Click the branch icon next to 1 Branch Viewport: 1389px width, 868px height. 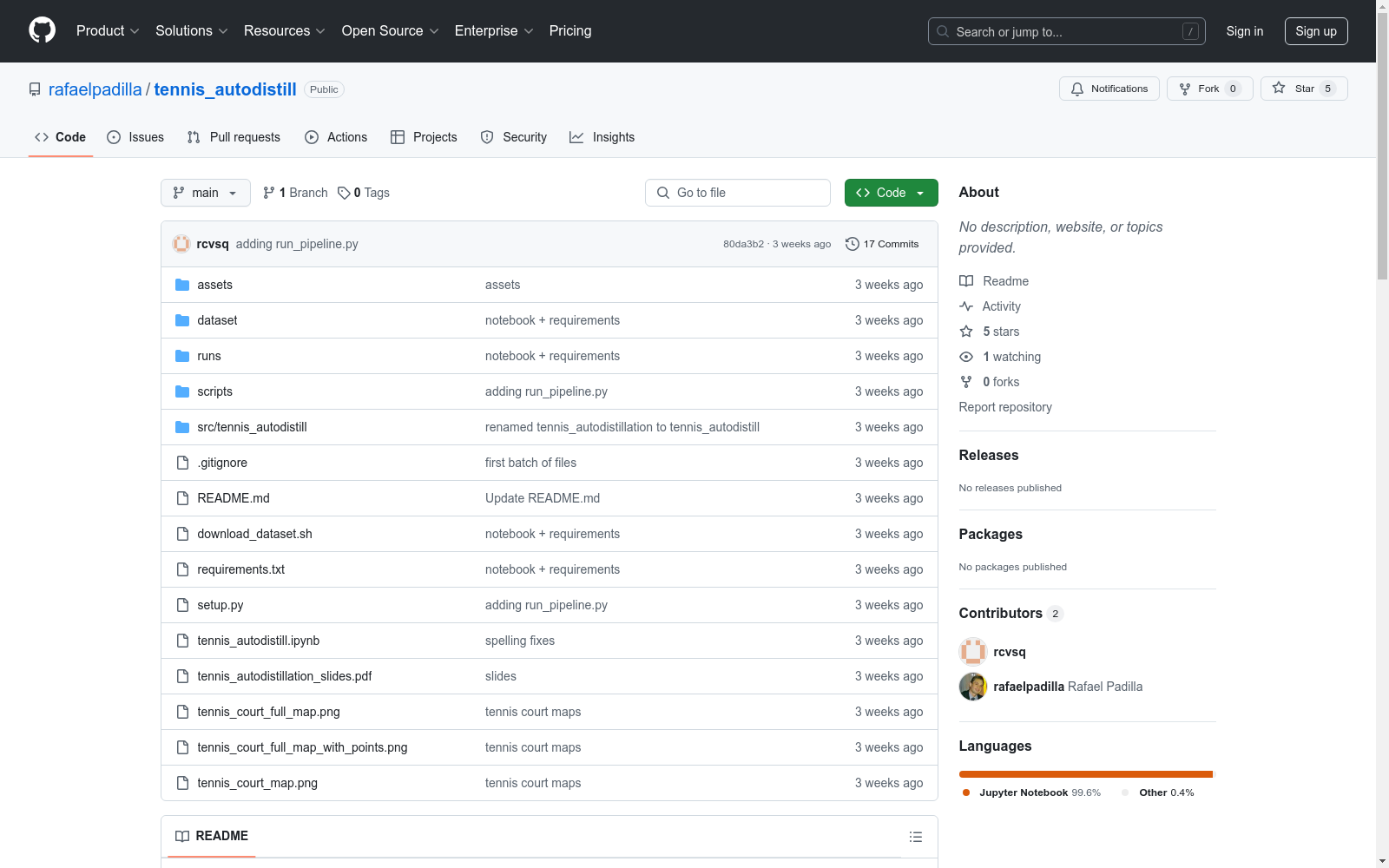pyautogui.click(x=269, y=193)
